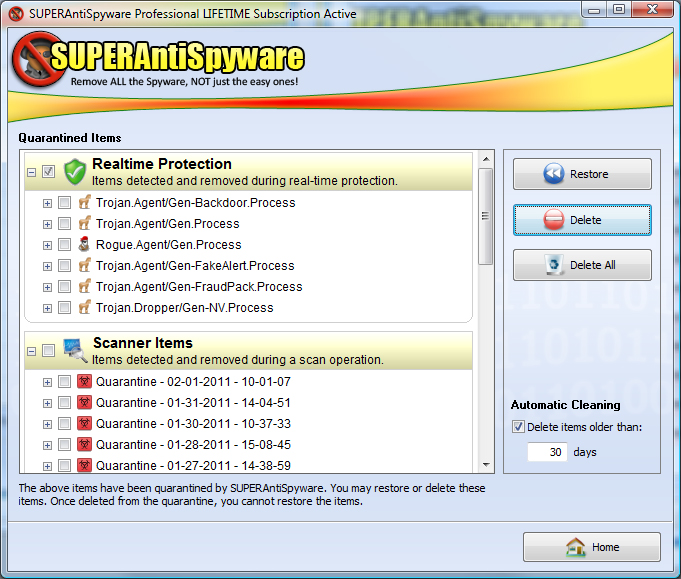Select checkbox for Quarantine 01-27-2011 - 14-38-59
This screenshot has width=681, height=579.
click(x=64, y=466)
